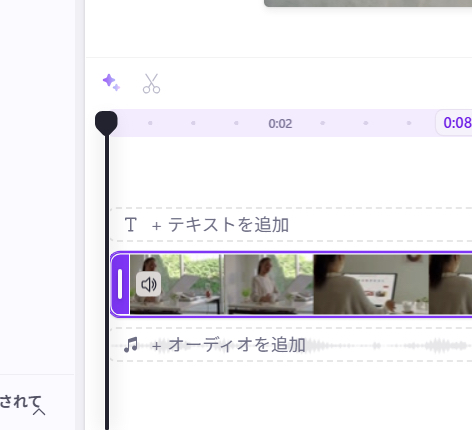This screenshot has width=472, height=430.
Task: Select the woman-at-laptop clip thumbnail
Action: (371, 284)
